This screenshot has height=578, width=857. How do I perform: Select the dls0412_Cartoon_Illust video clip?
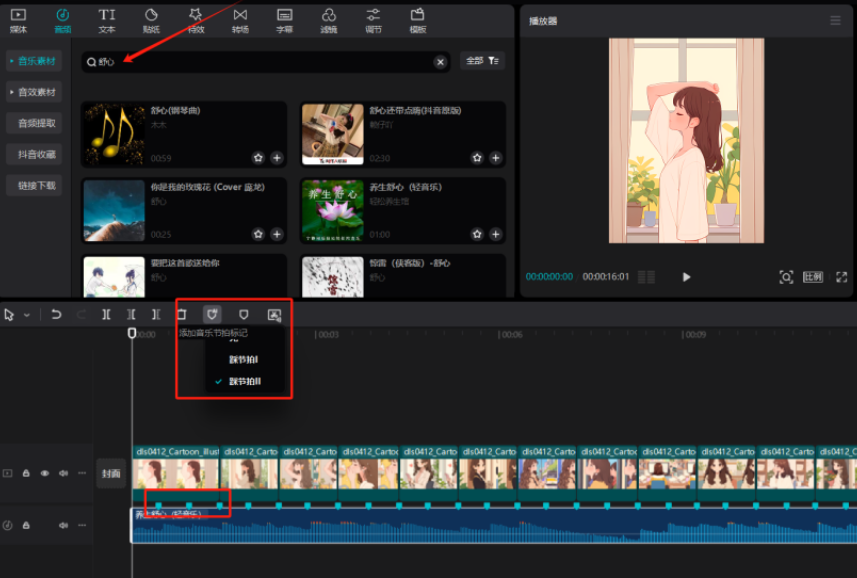tap(176, 473)
